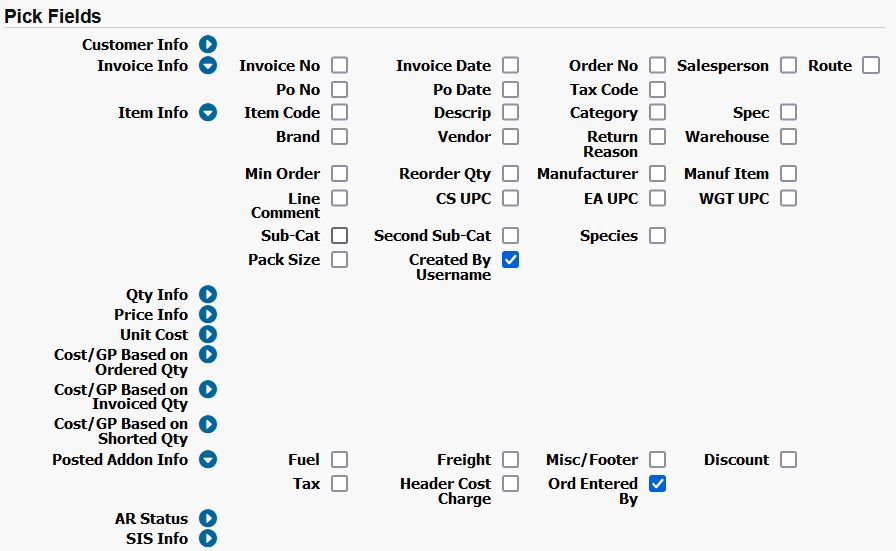896x551 pixels.
Task: Expand the Price Info arrow icon
Action: 208,314
